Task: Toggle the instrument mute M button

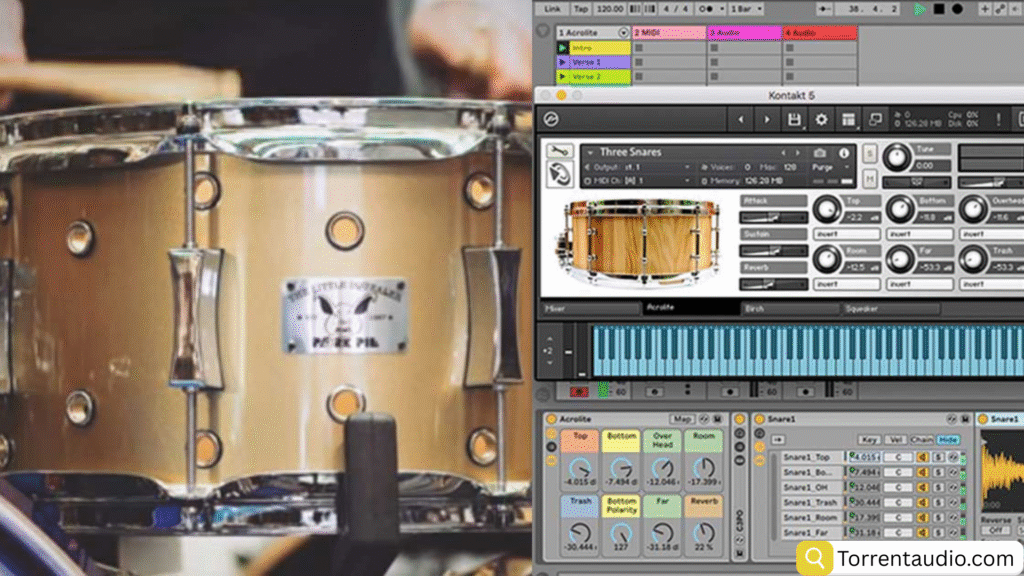Action: point(869,178)
